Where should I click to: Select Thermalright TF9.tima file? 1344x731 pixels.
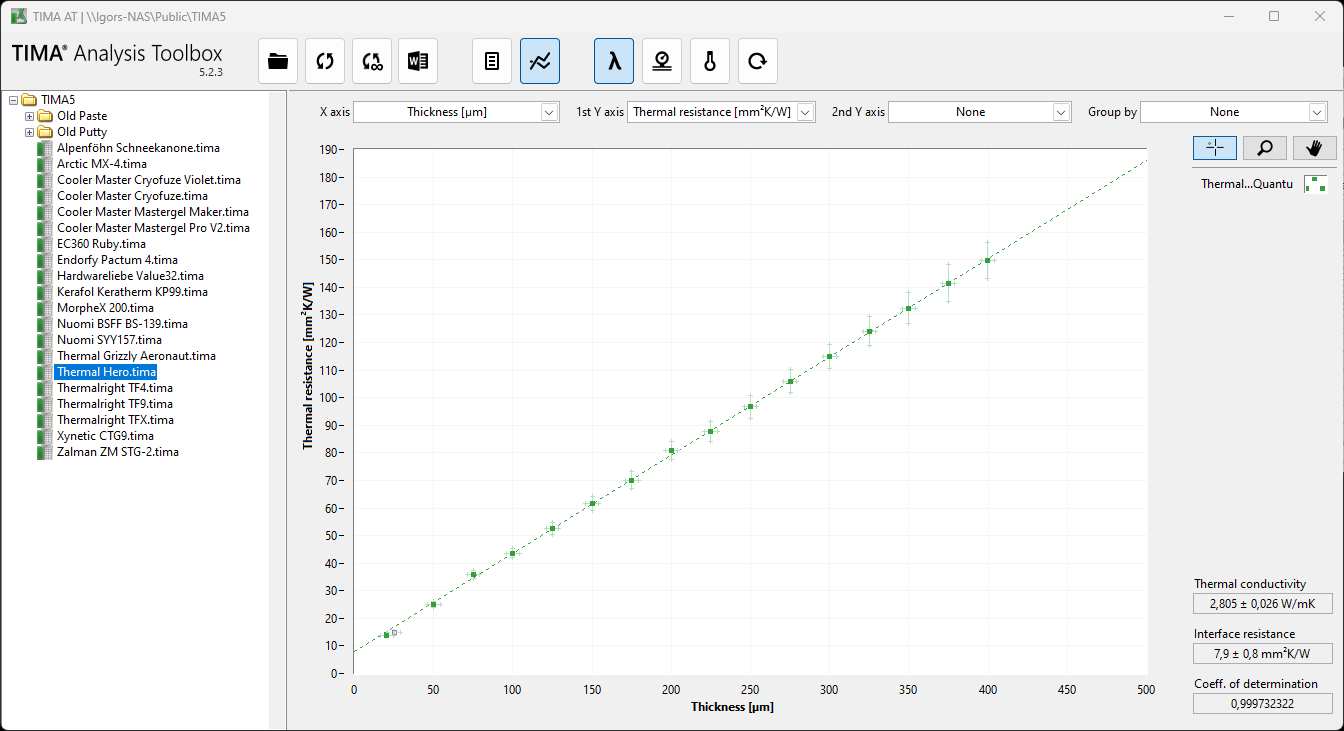115,404
